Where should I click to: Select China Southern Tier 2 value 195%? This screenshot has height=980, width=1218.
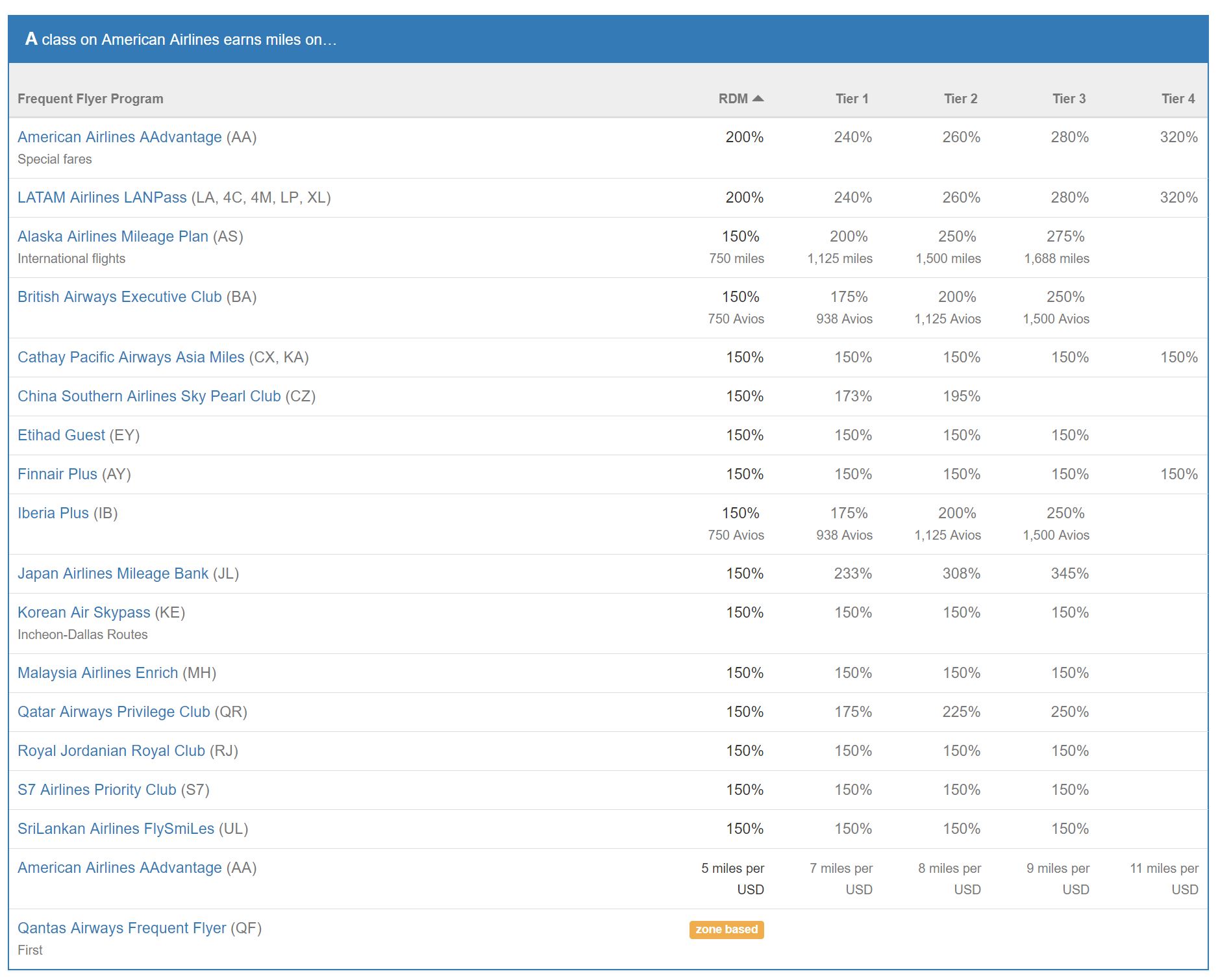coord(962,396)
